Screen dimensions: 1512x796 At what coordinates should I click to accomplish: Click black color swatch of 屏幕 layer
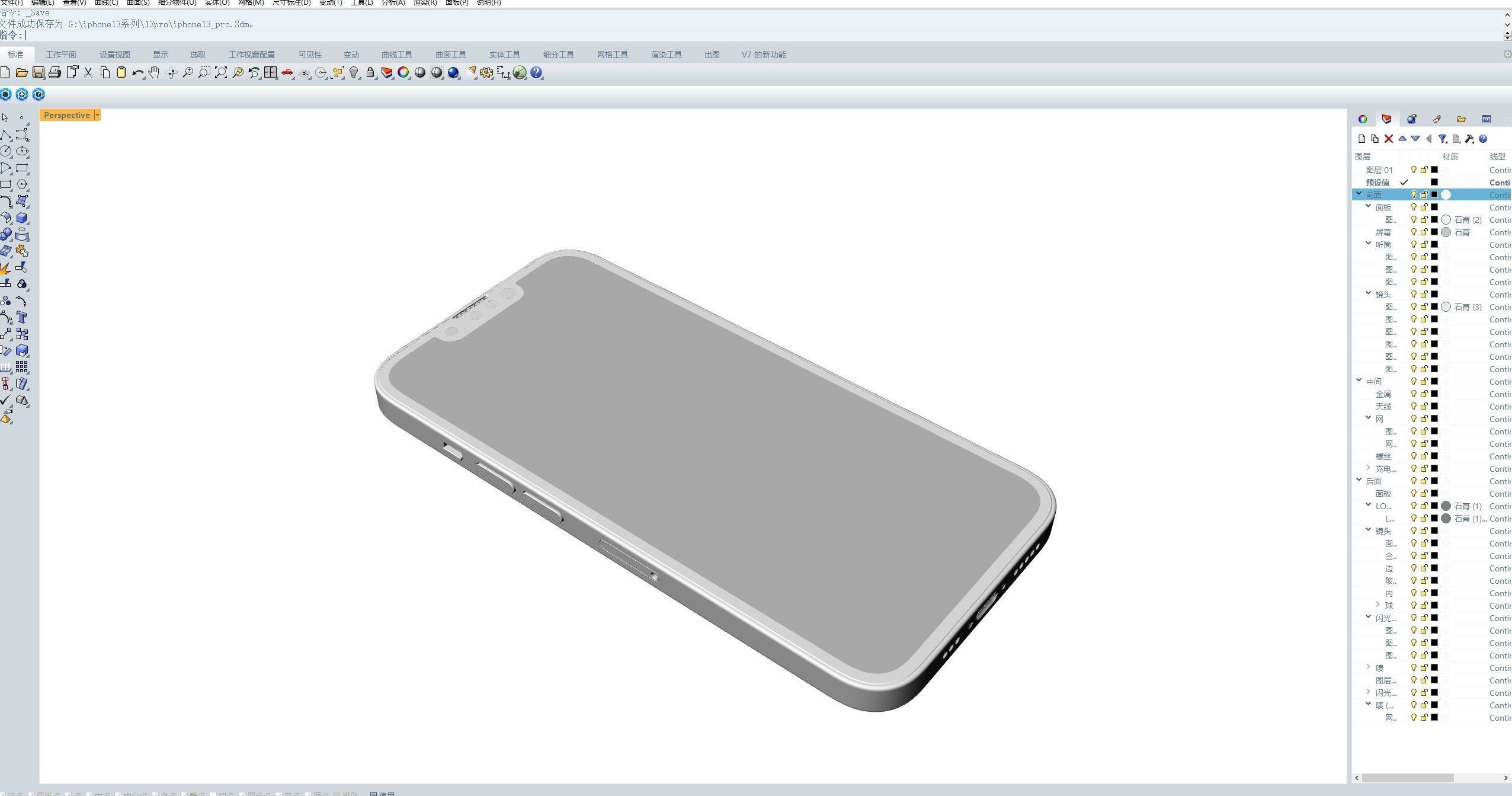pos(1434,232)
